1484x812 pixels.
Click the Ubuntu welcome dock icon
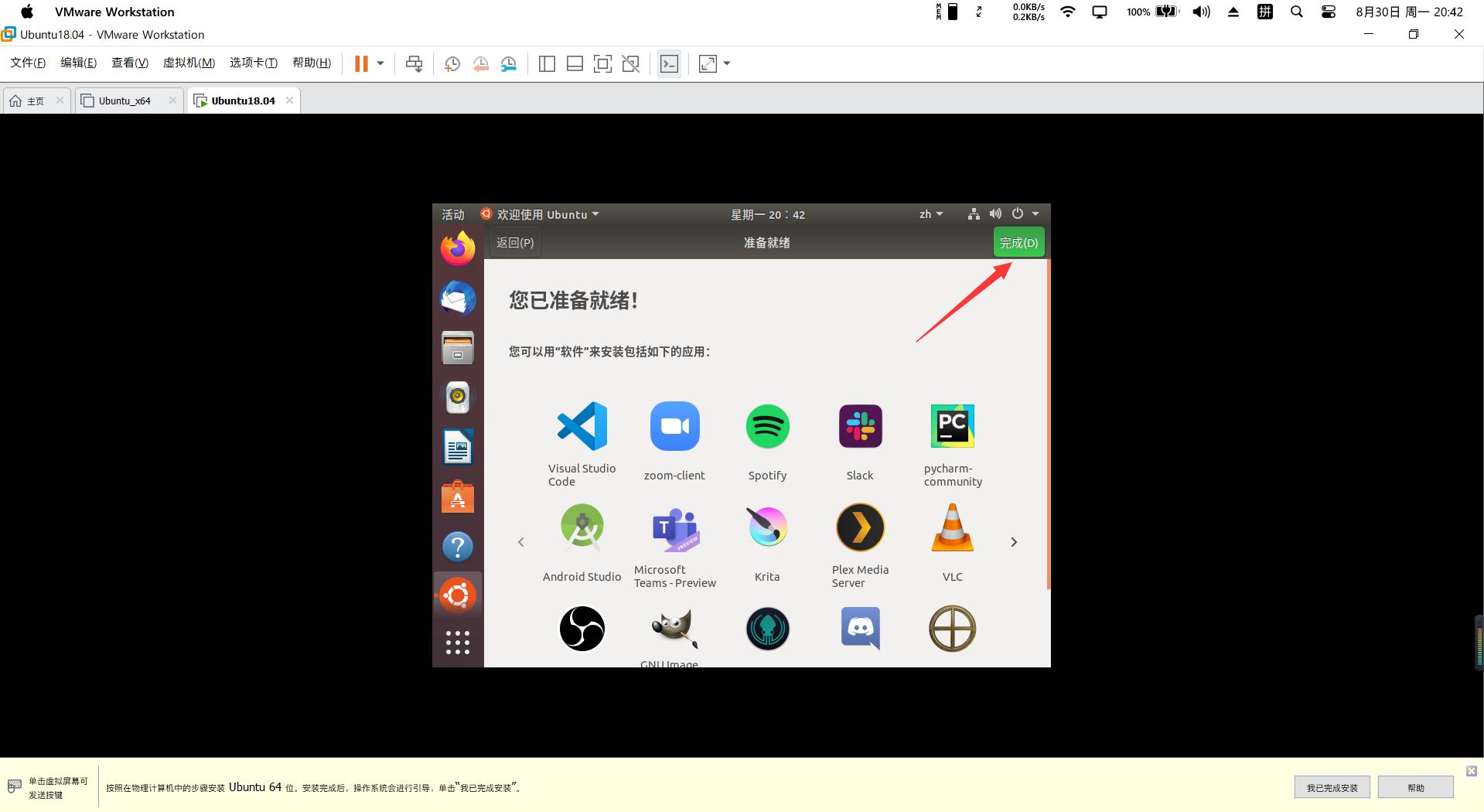click(x=458, y=595)
